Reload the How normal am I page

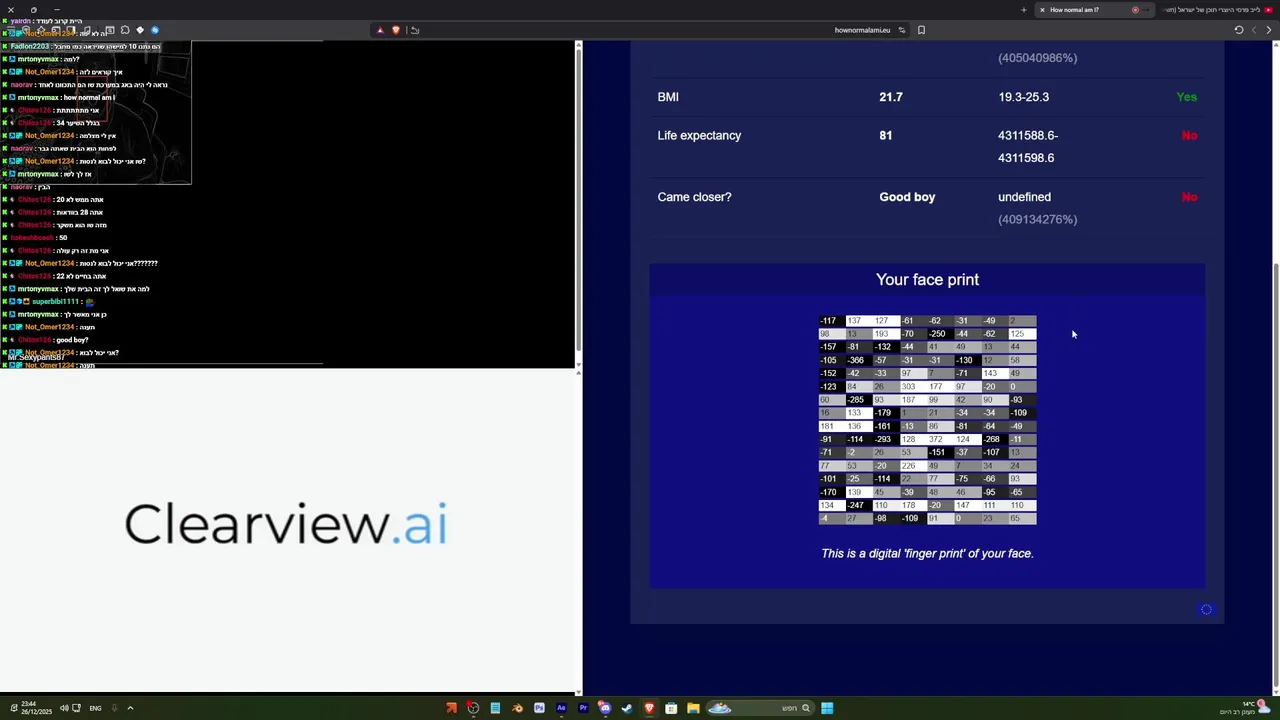tap(1239, 30)
